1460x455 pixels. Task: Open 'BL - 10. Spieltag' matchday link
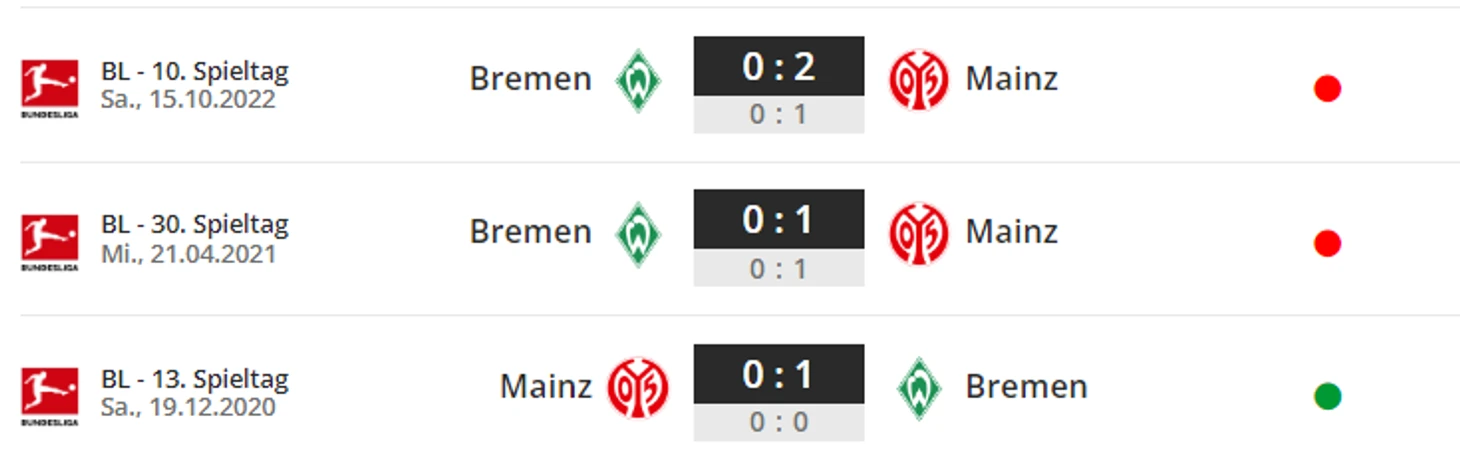(195, 72)
